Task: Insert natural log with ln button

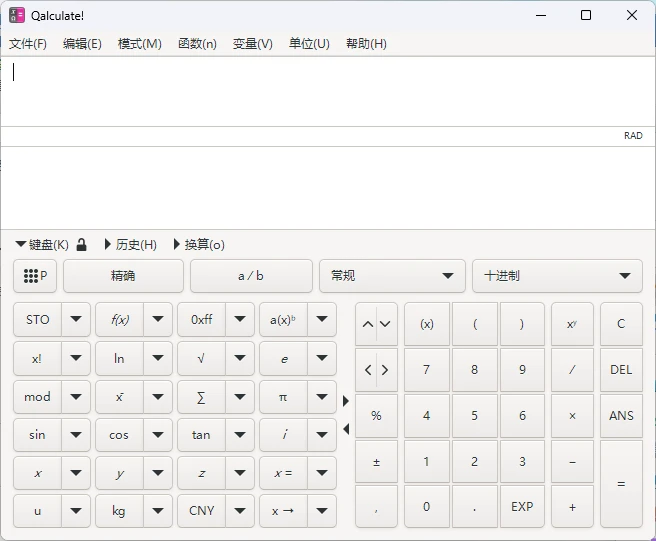Action: (x=120, y=359)
